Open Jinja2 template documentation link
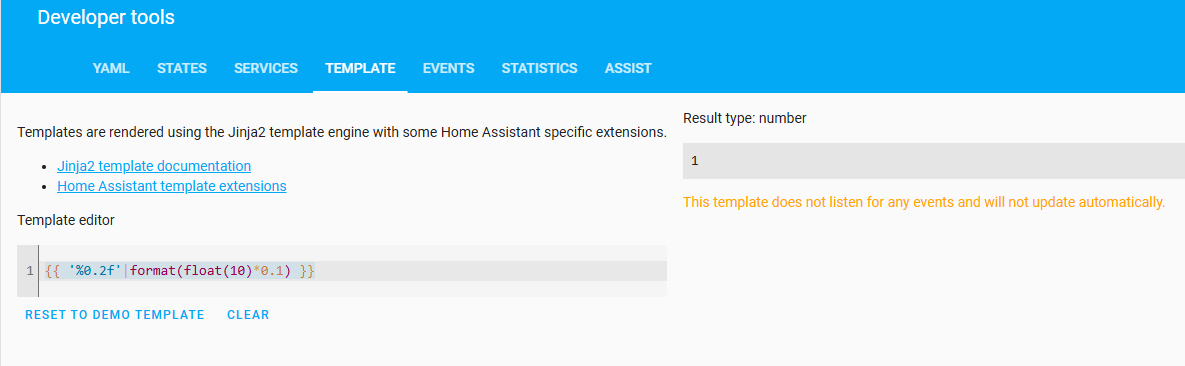Viewport: 1185px width, 366px height. pyautogui.click(x=154, y=166)
